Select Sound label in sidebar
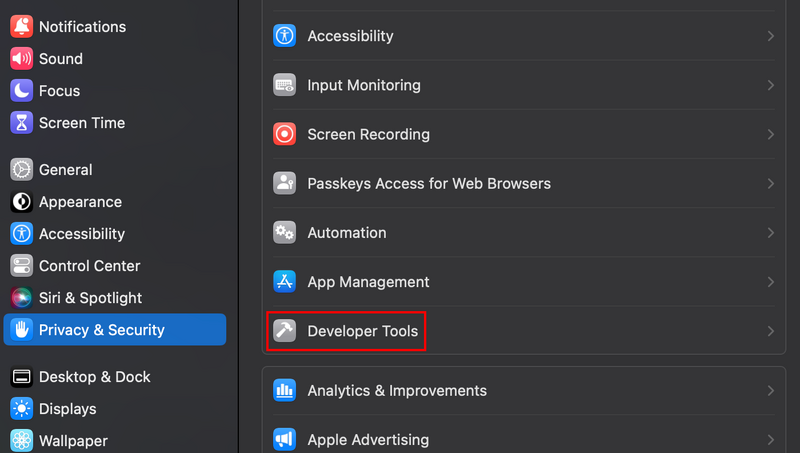800x453 pixels. coord(61,59)
